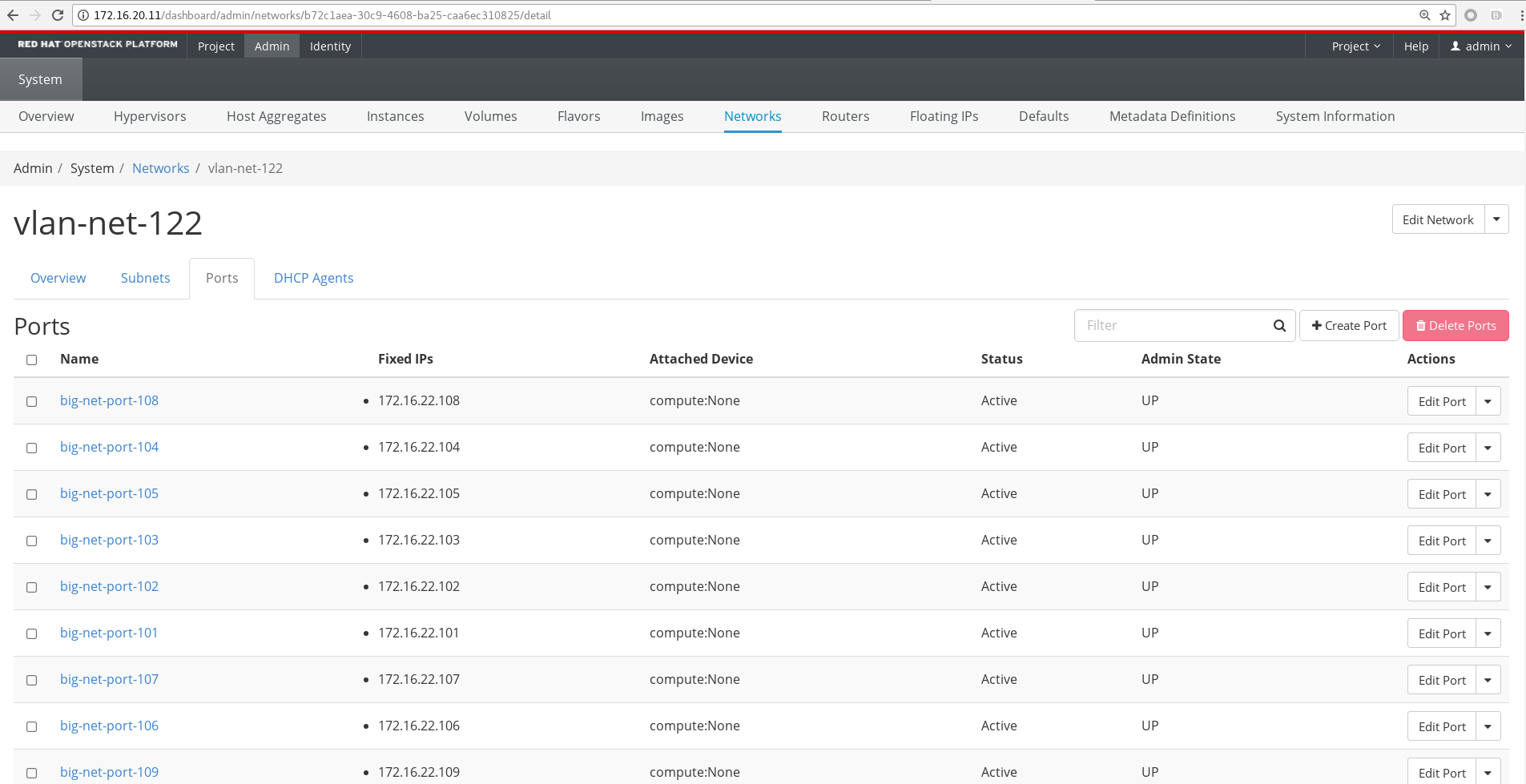Open the Volumes section
The image size is (1526, 784).
click(490, 116)
